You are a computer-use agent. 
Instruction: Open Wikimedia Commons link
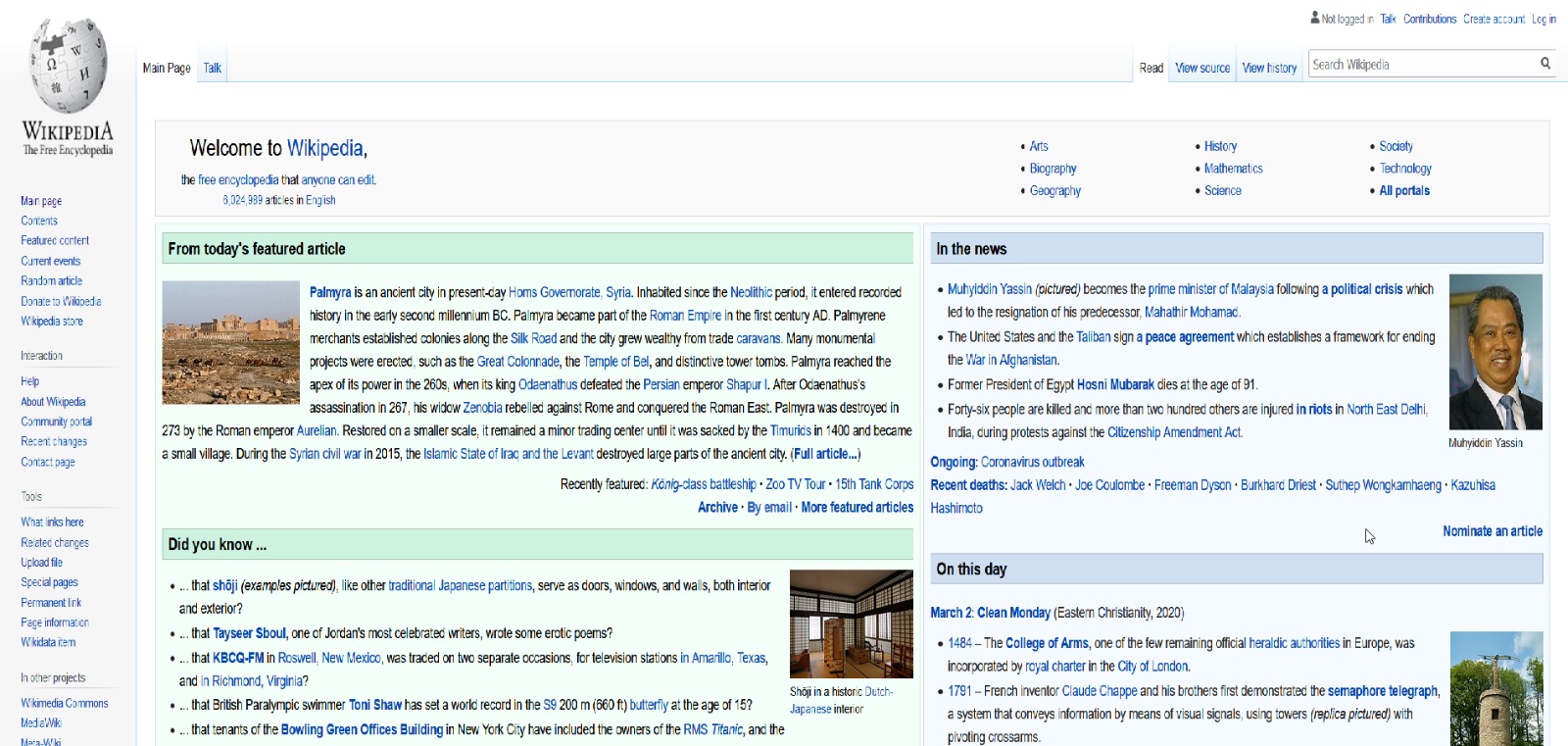coord(65,703)
